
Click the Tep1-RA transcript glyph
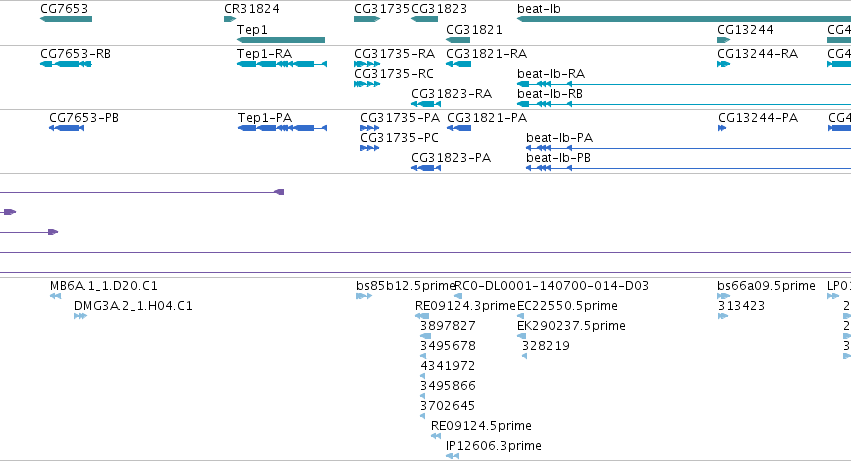[x=282, y=64]
